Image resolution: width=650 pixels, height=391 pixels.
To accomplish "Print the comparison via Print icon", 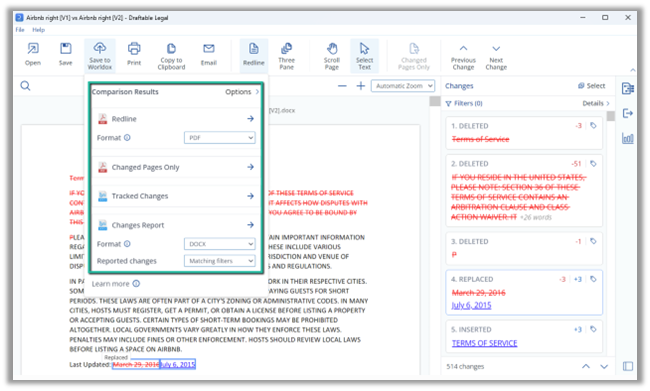I will click(x=134, y=54).
